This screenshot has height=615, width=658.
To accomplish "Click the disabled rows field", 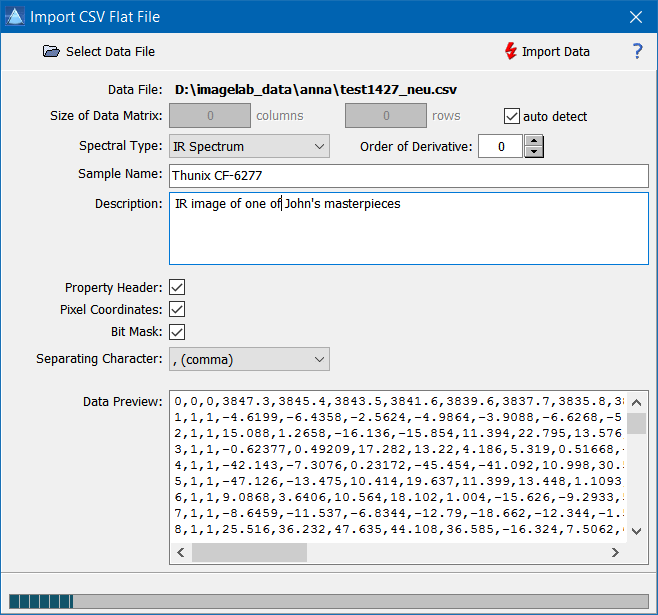I will click(386, 116).
